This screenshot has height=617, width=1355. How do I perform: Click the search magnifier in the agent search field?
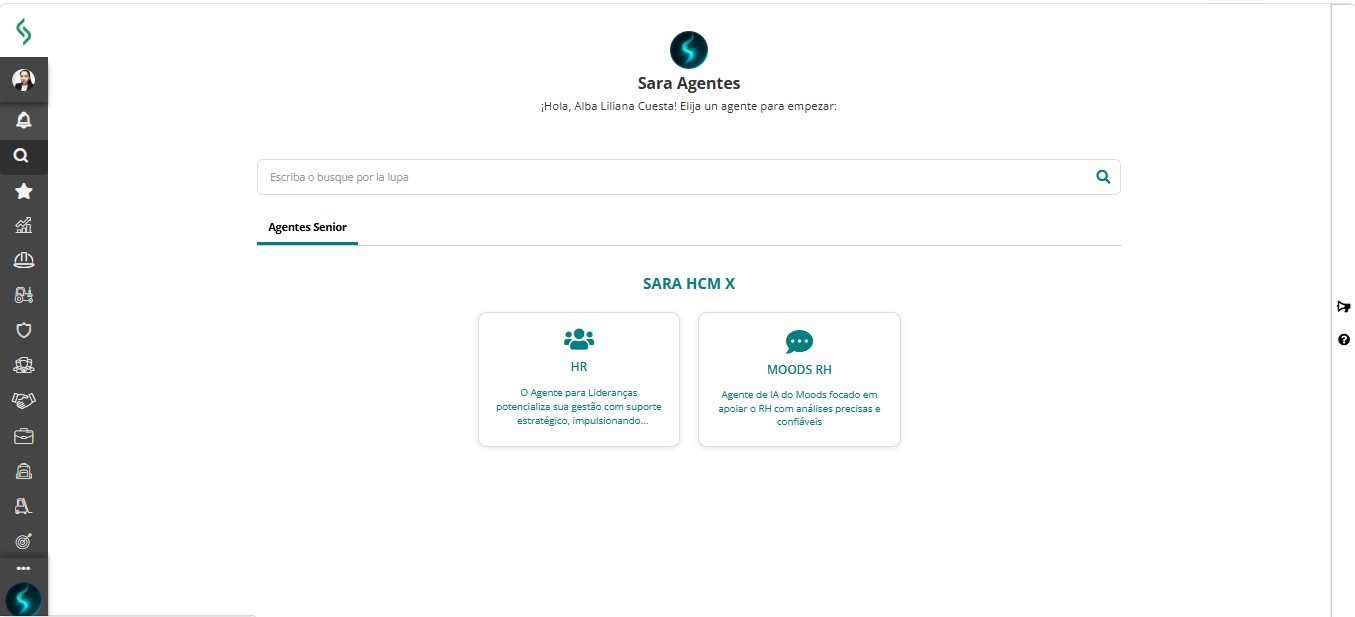pyautogui.click(x=1103, y=177)
